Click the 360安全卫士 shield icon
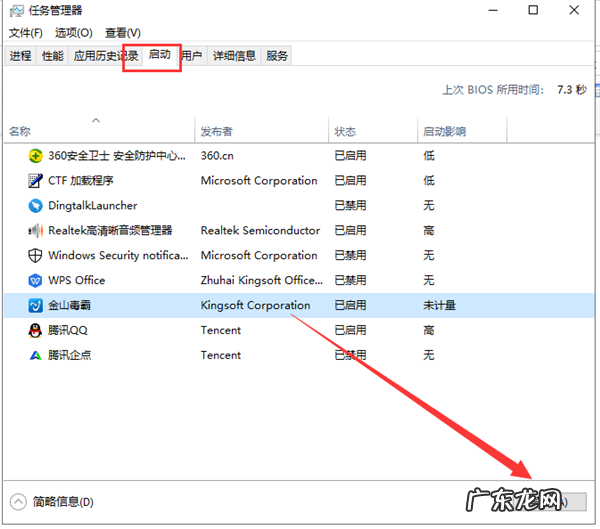This screenshot has height=529, width=600. (x=35, y=156)
